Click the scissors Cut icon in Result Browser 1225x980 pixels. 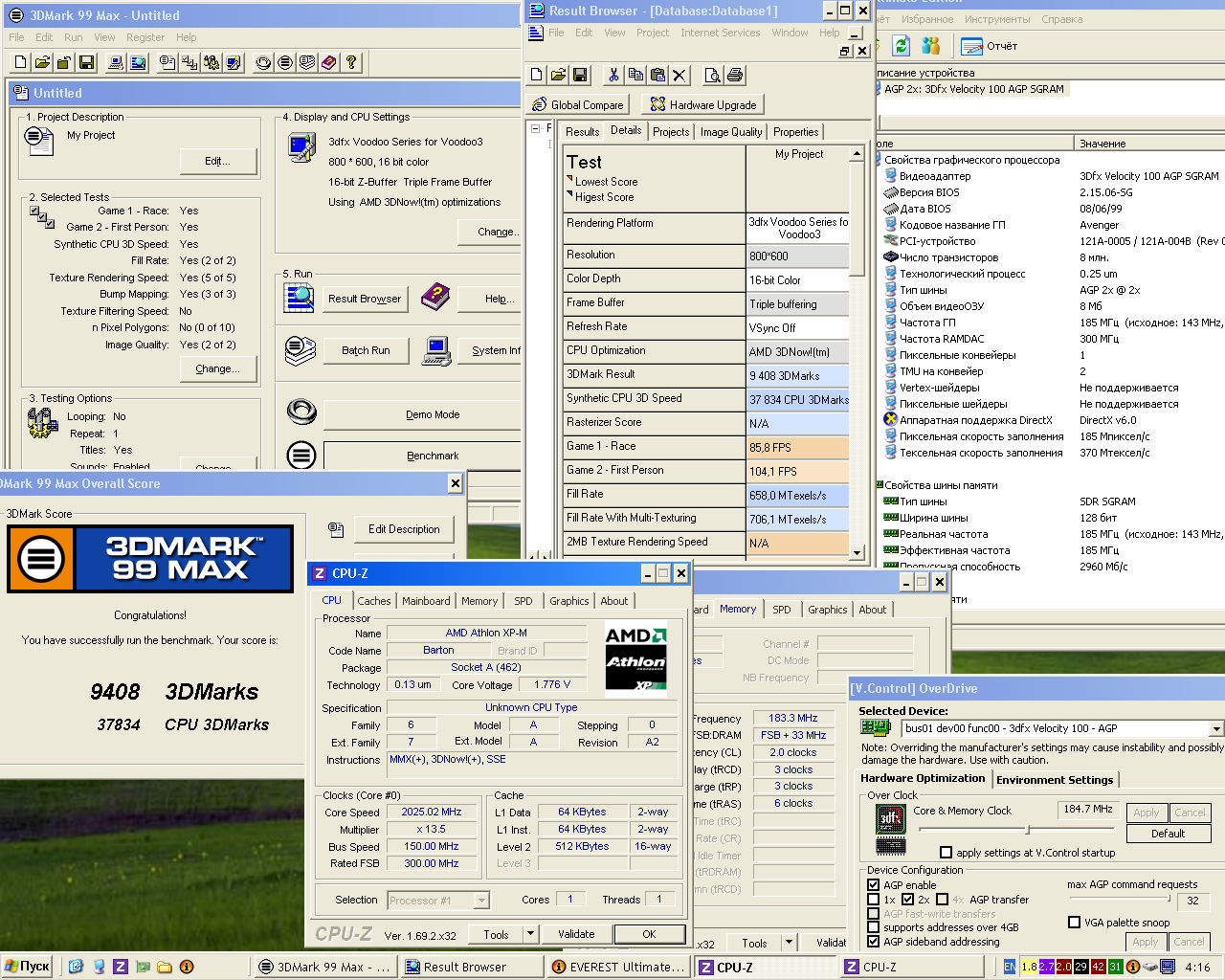tap(613, 75)
